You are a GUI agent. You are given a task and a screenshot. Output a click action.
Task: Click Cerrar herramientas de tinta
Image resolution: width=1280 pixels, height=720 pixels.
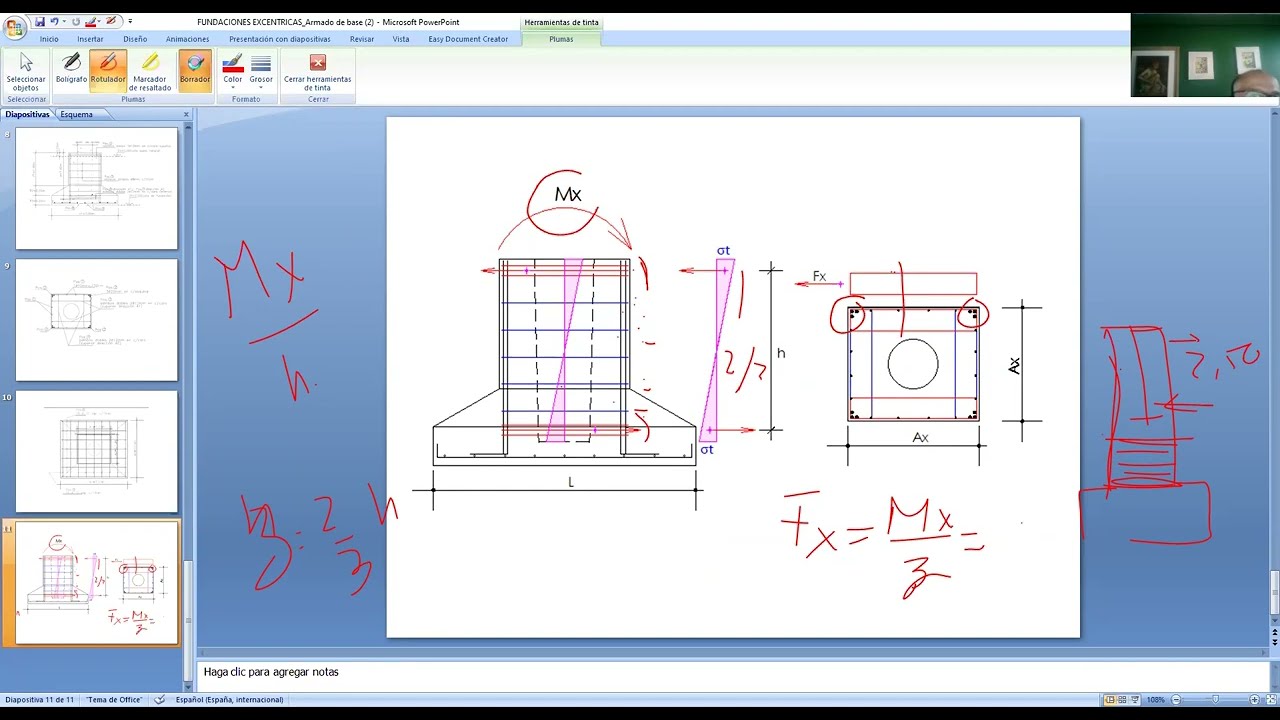click(x=318, y=72)
